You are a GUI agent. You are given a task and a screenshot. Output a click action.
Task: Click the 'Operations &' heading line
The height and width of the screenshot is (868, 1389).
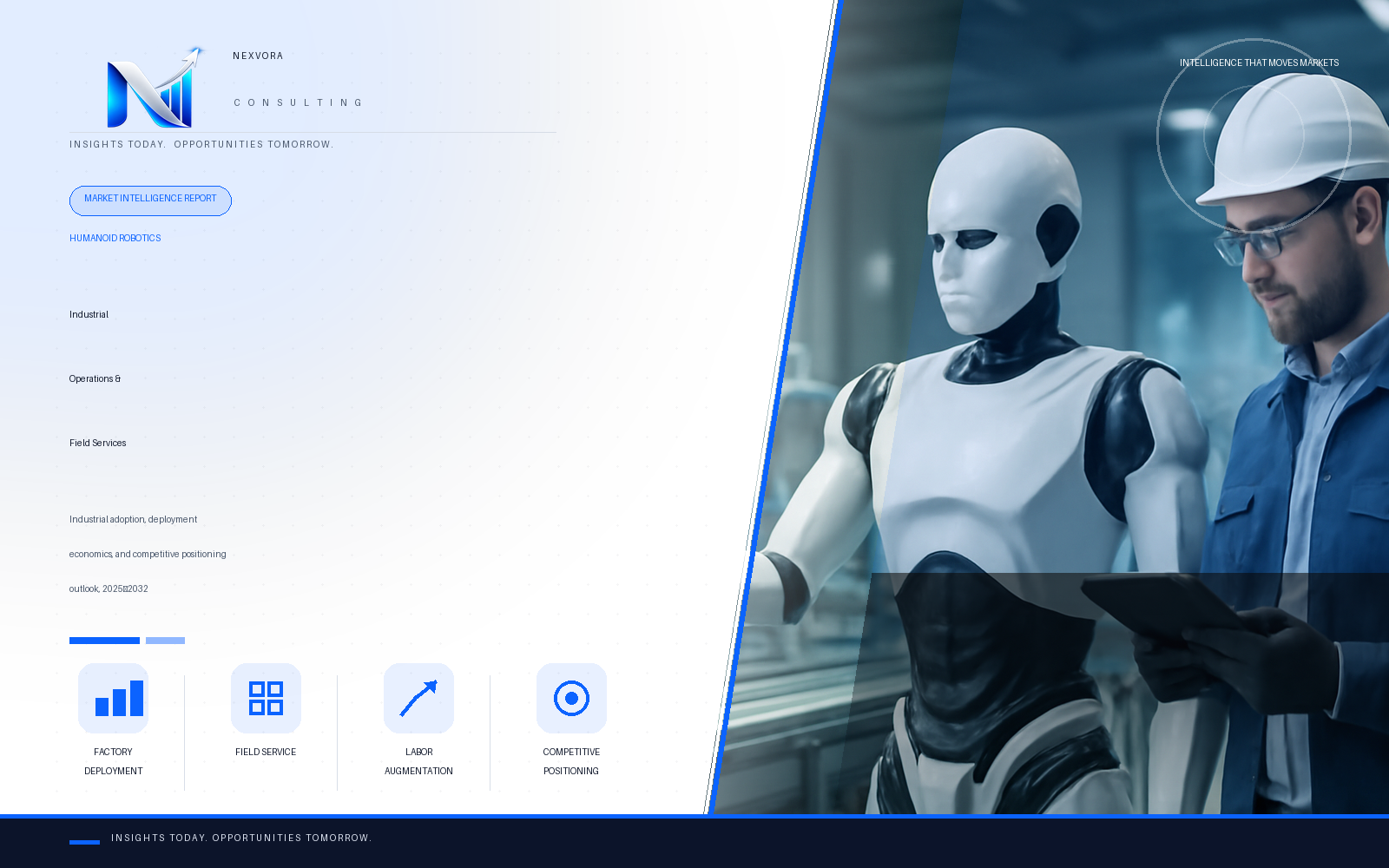[x=95, y=378]
